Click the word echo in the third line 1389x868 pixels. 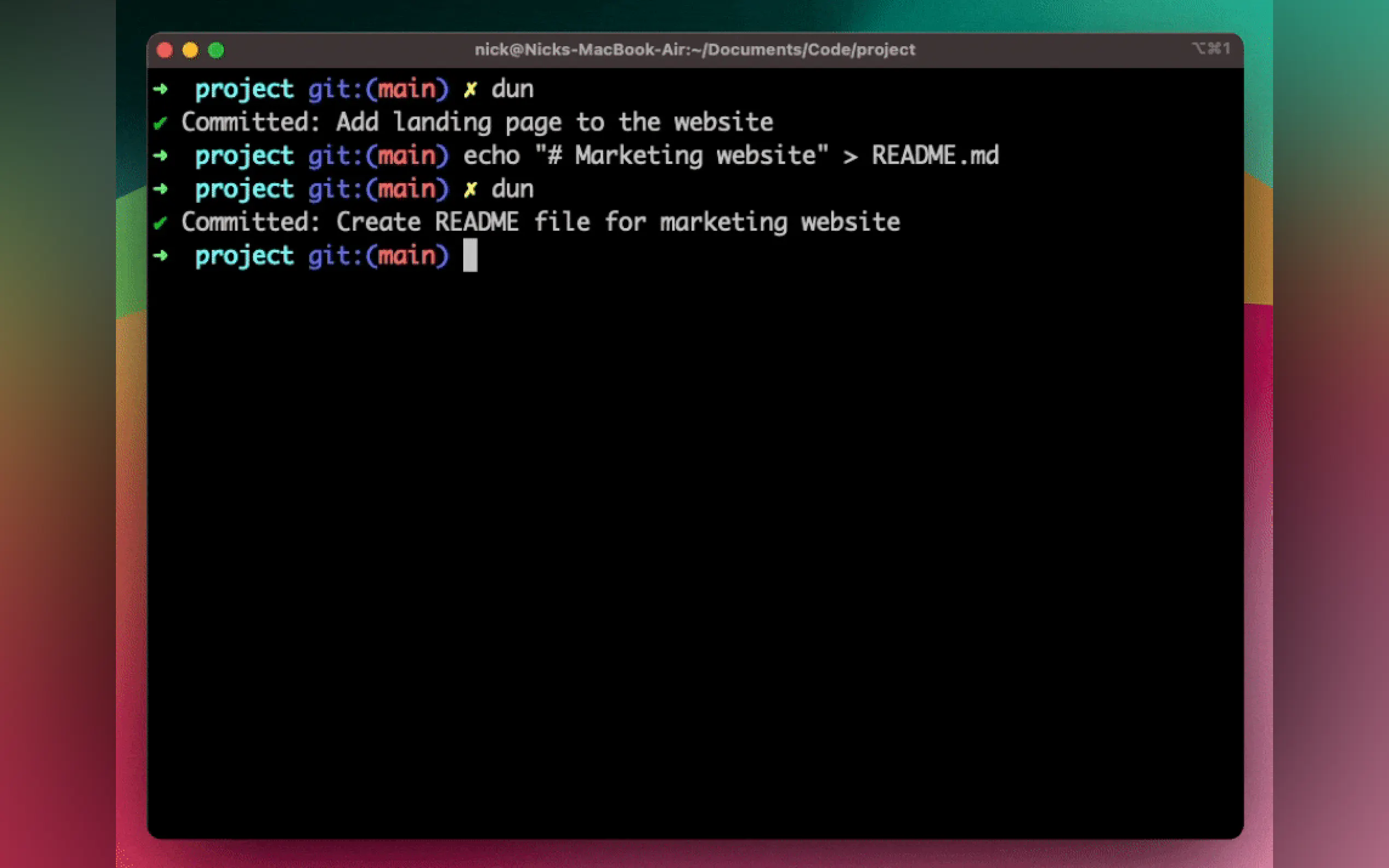[x=492, y=156]
